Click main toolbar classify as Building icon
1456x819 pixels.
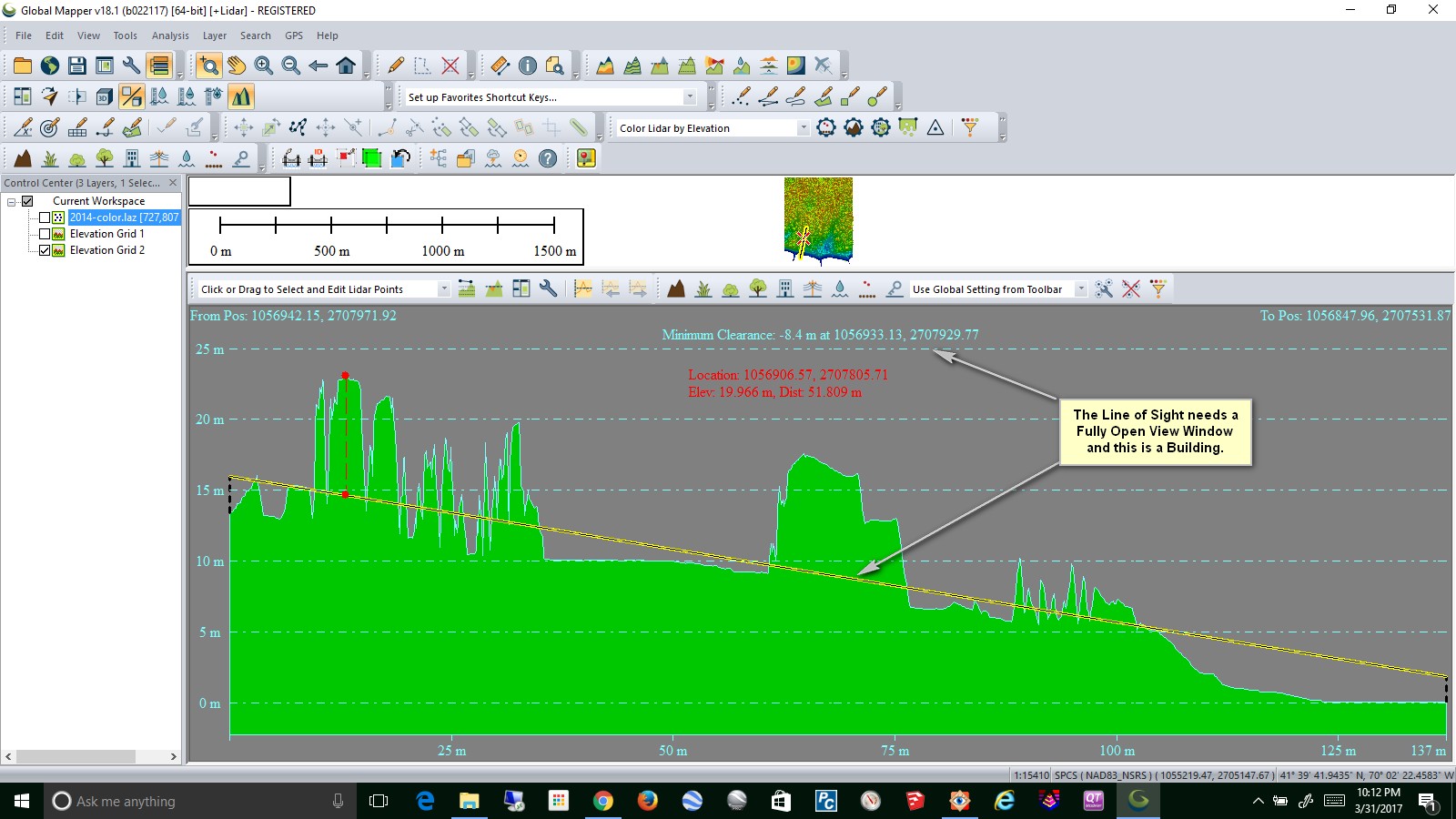132,158
